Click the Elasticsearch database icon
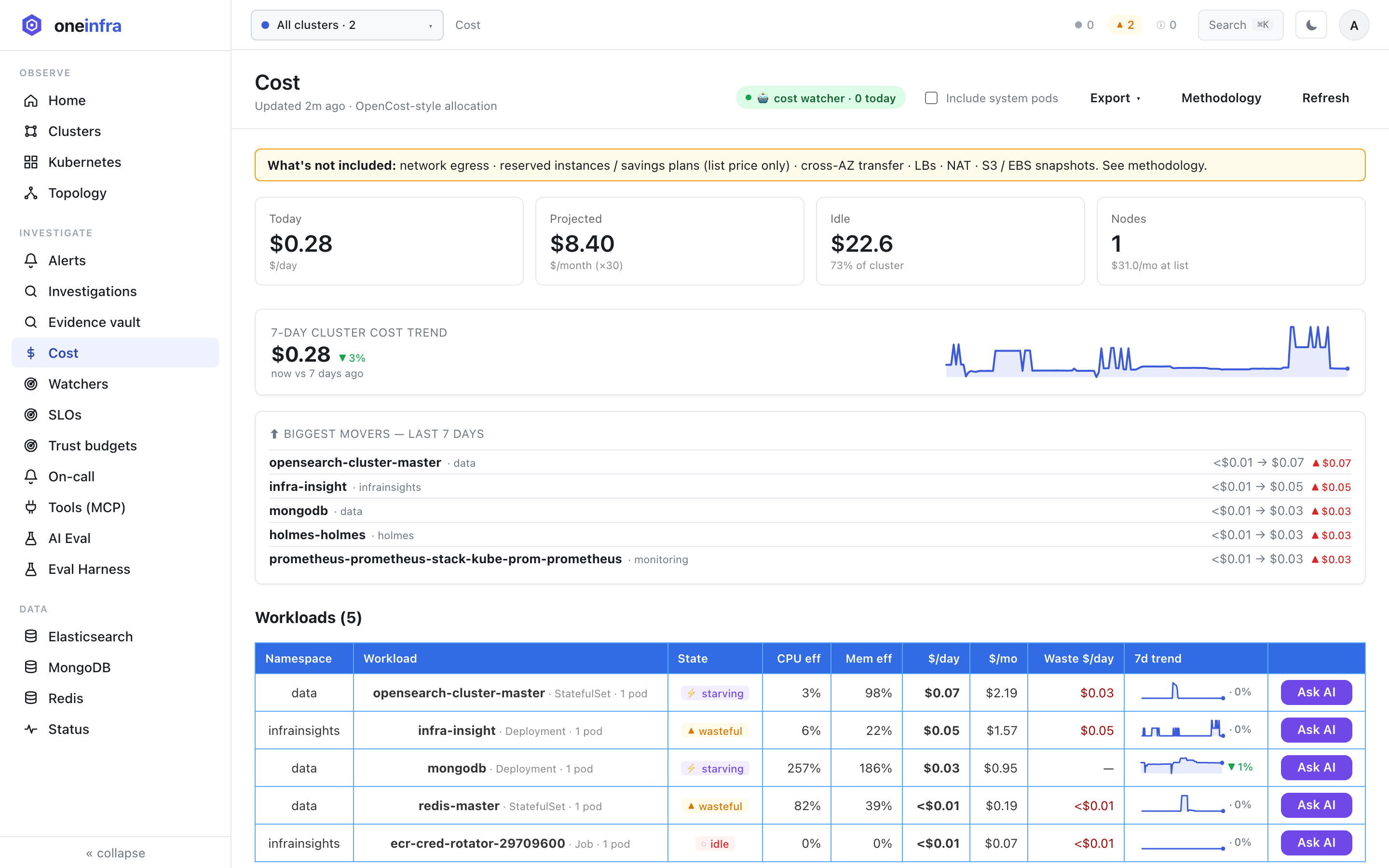Image resolution: width=1389 pixels, height=868 pixels. [x=31, y=637]
